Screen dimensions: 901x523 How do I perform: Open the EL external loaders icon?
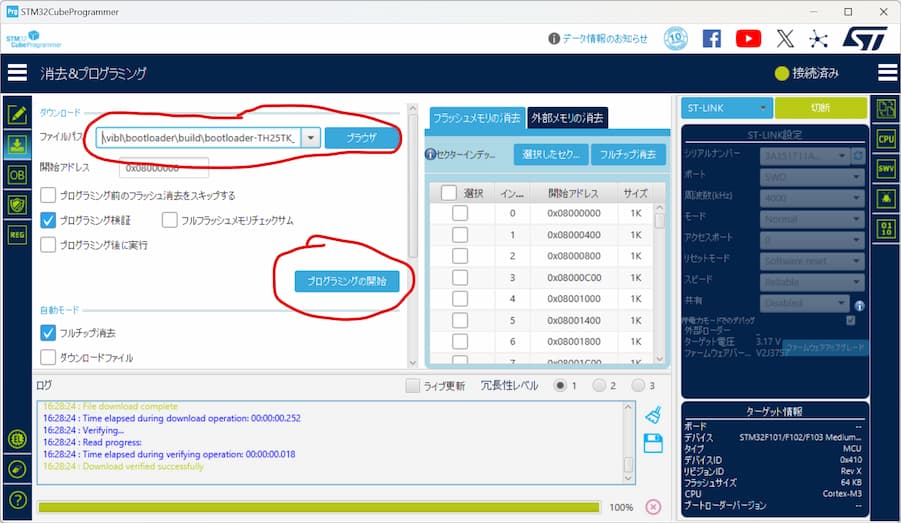(17, 440)
